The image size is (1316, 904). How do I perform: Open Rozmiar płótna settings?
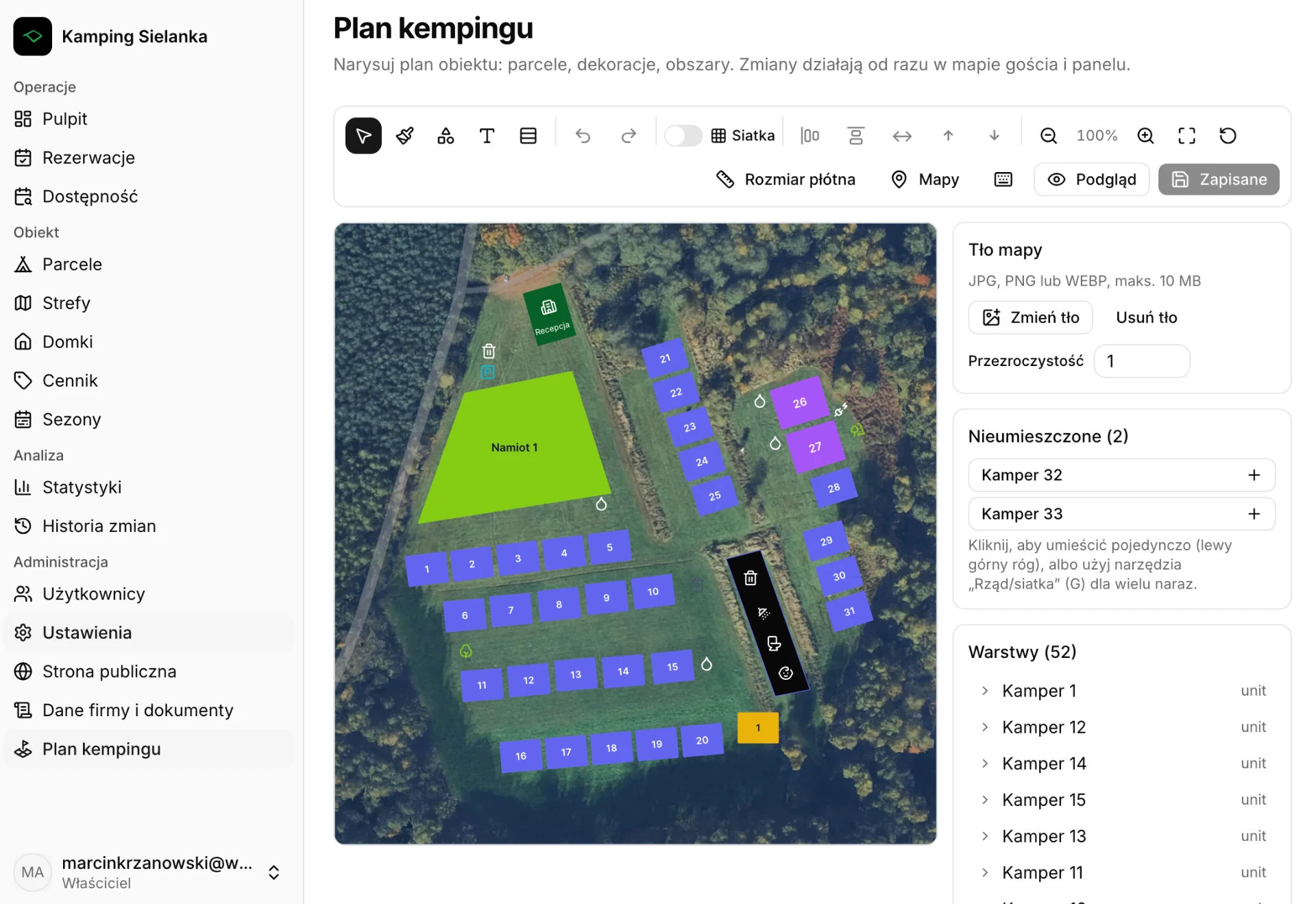tap(786, 180)
